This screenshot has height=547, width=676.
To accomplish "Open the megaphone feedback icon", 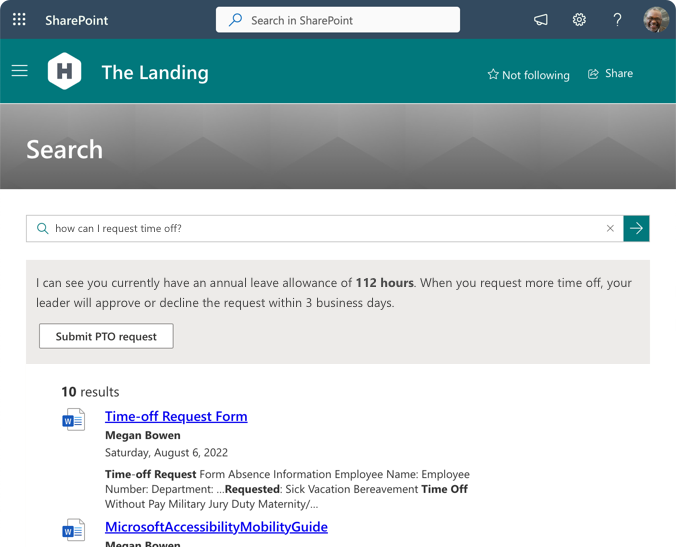I will [x=541, y=19].
